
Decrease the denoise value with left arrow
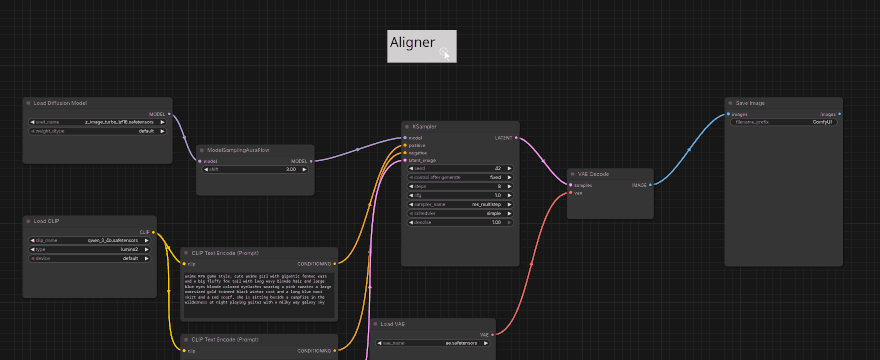click(x=411, y=222)
